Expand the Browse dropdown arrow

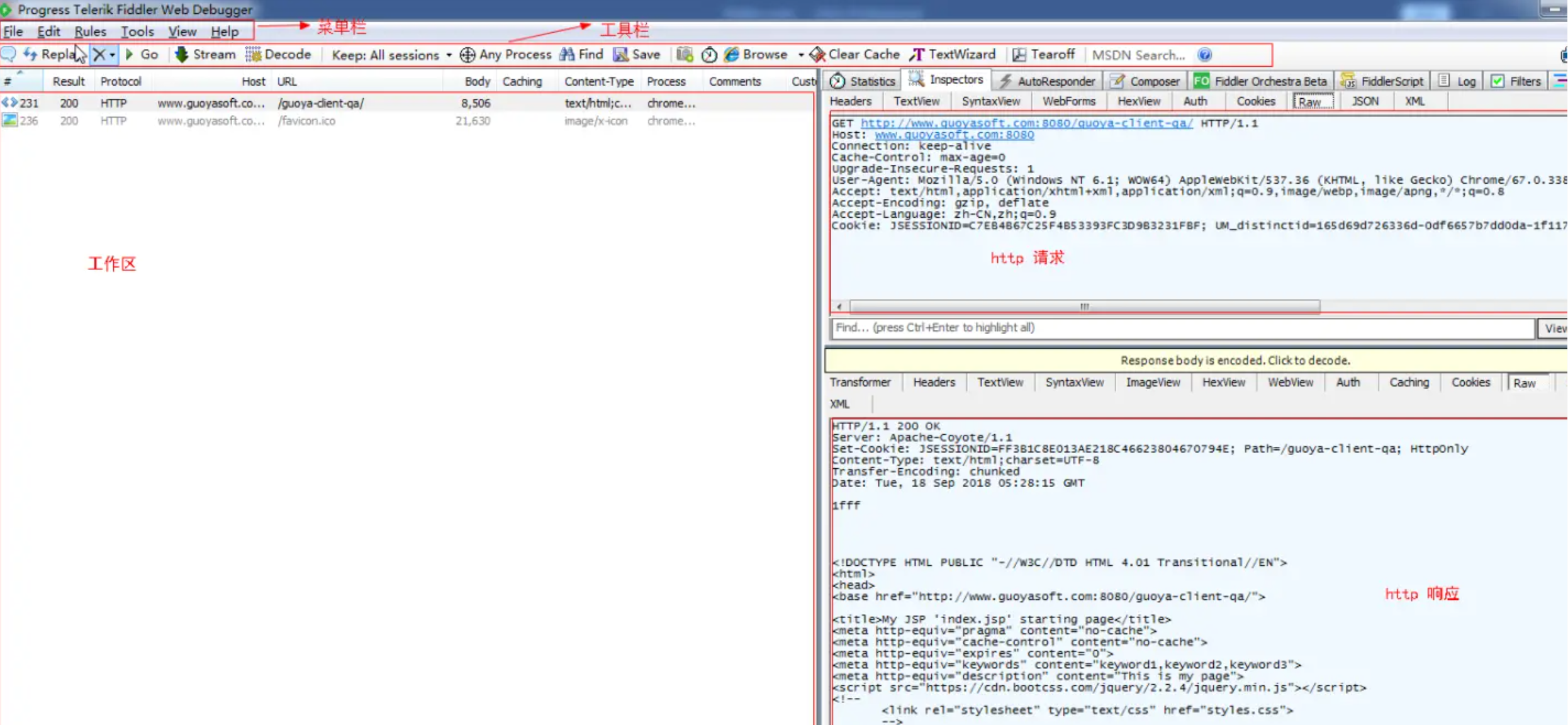(x=801, y=55)
